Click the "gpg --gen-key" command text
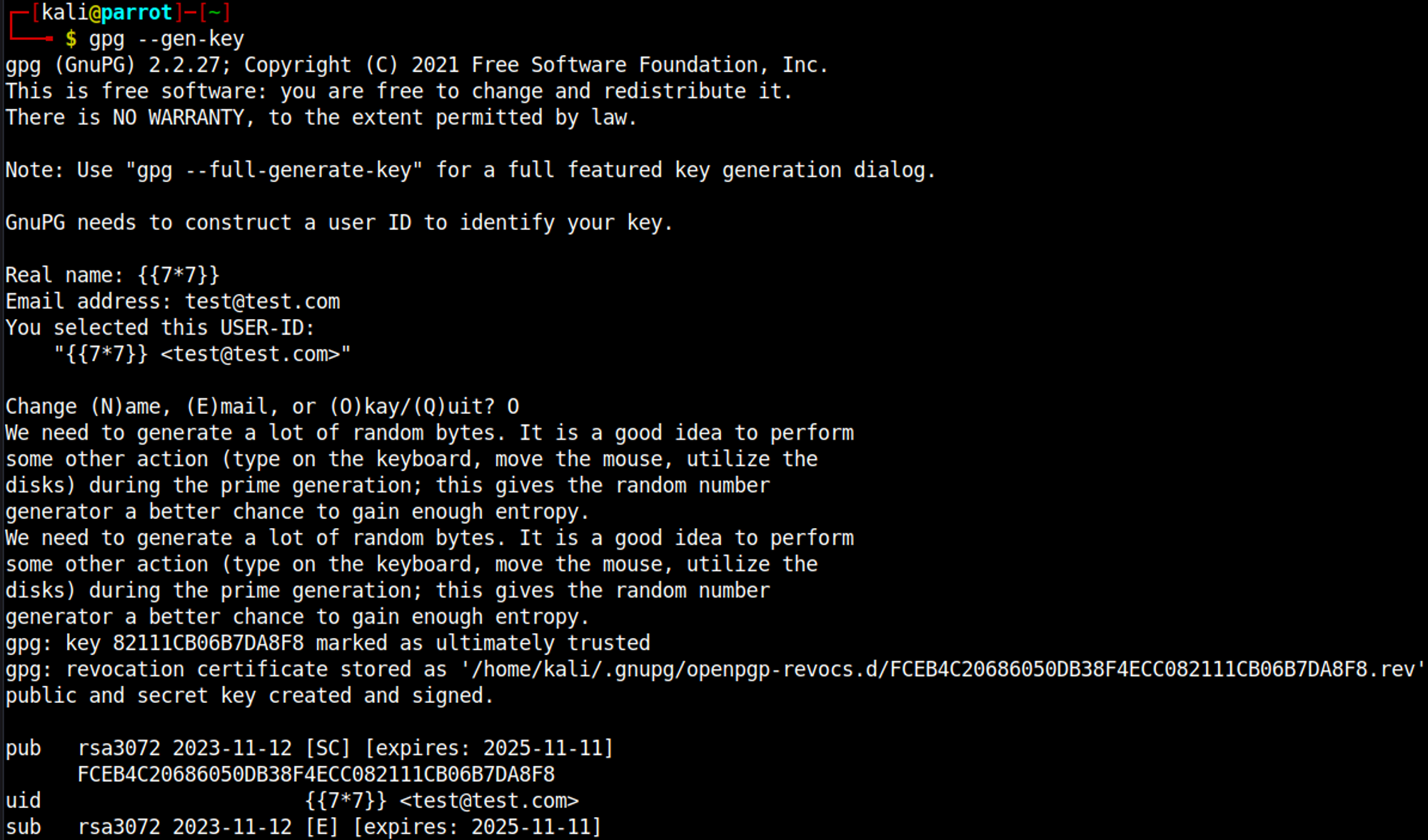Viewport: 1428px width, 840px height. coord(166,39)
